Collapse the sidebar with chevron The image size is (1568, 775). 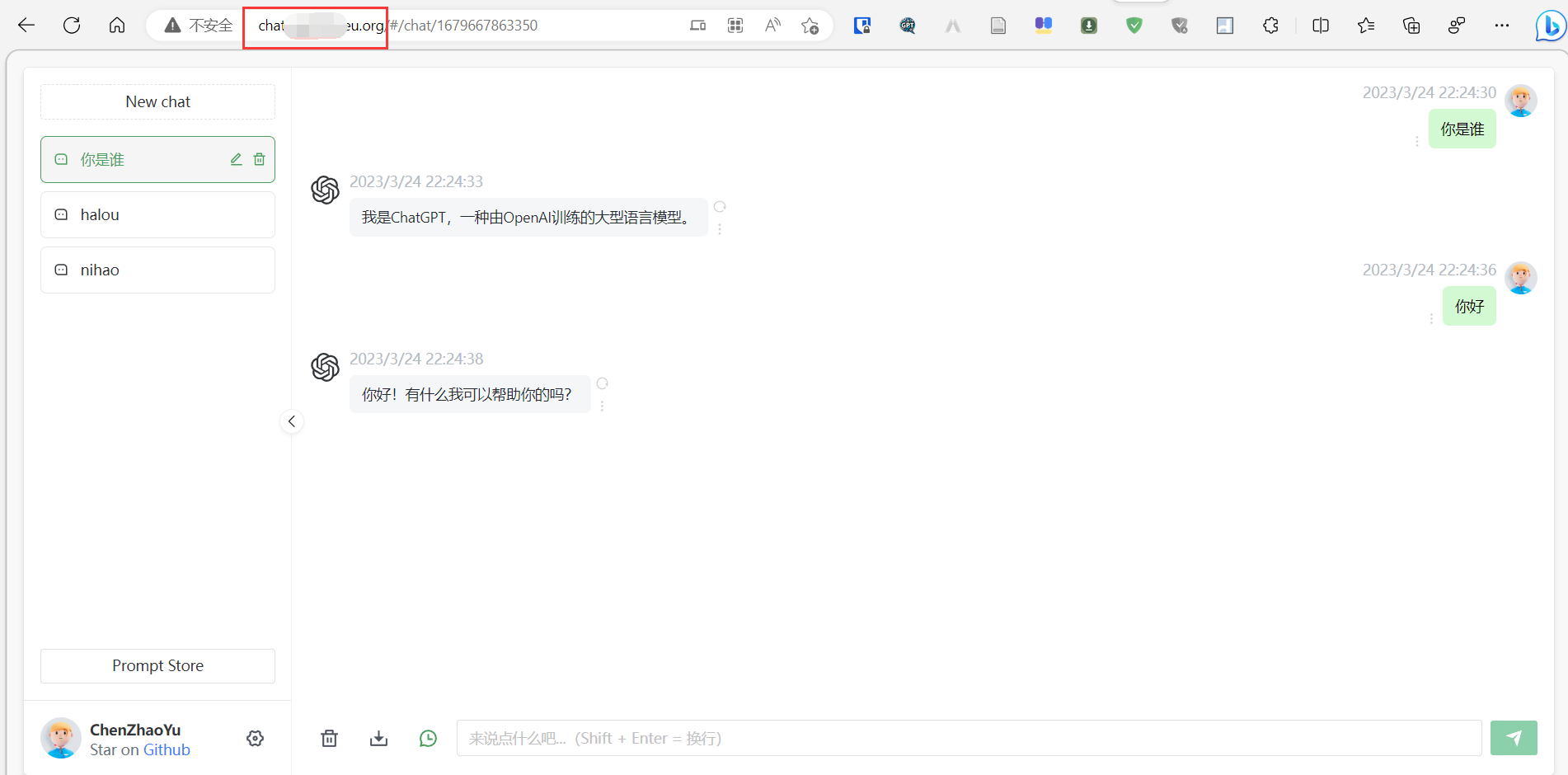click(291, 421)
